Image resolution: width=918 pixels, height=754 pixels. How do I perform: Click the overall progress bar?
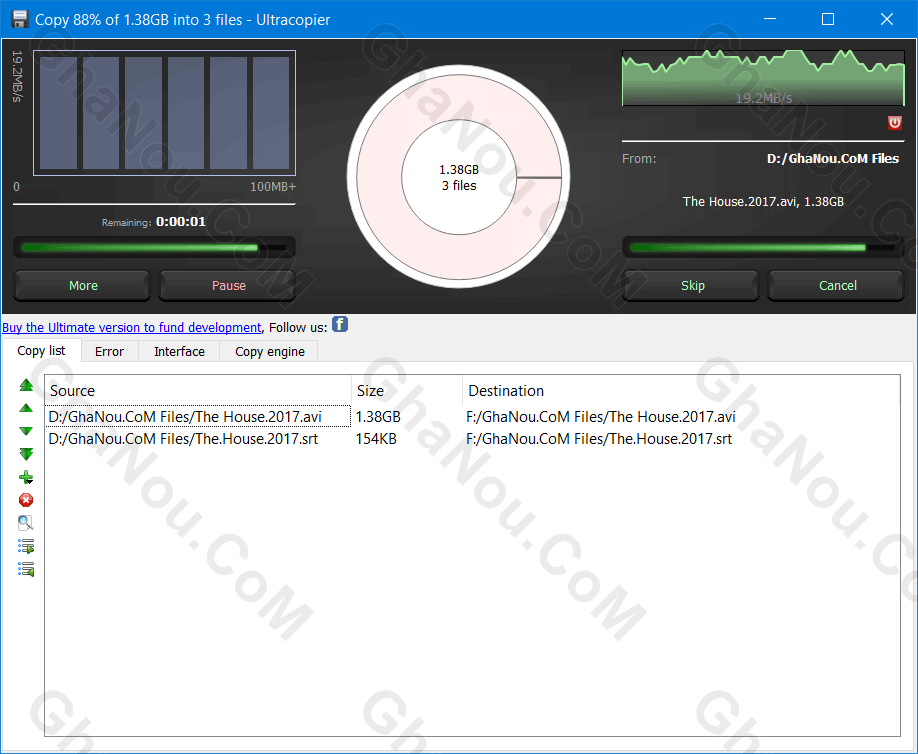154,248
